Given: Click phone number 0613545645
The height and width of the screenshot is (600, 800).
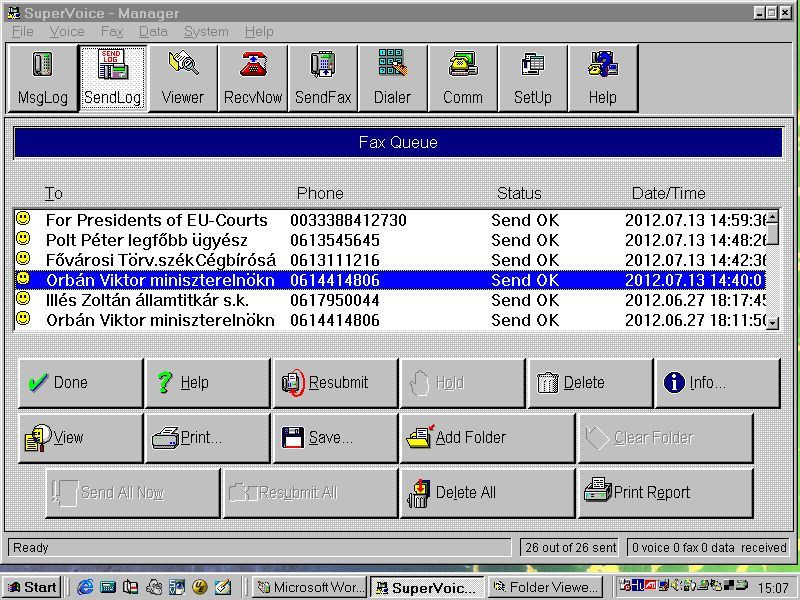Looking at the screenshot, I should pyautogui.click(x=335, y=240).
